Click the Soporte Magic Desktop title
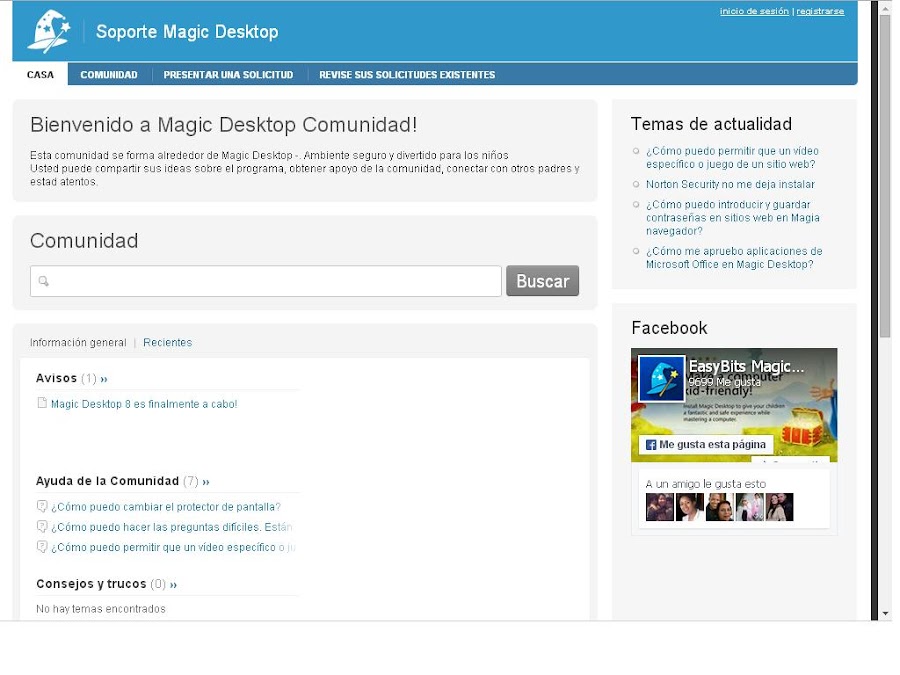 pos(187,31)
